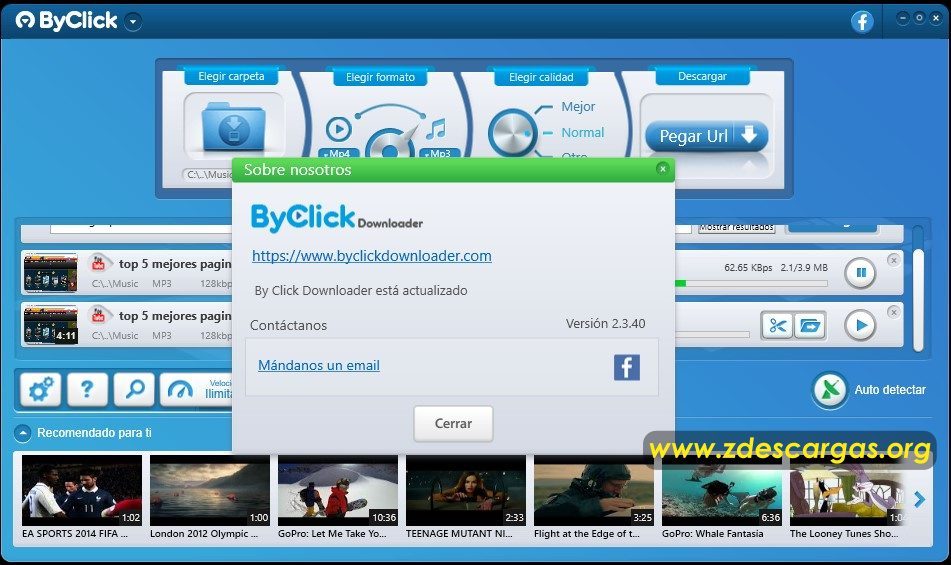The image size is (951, 565).
Task: Click the quality selector knob
Action: (512, 133)
